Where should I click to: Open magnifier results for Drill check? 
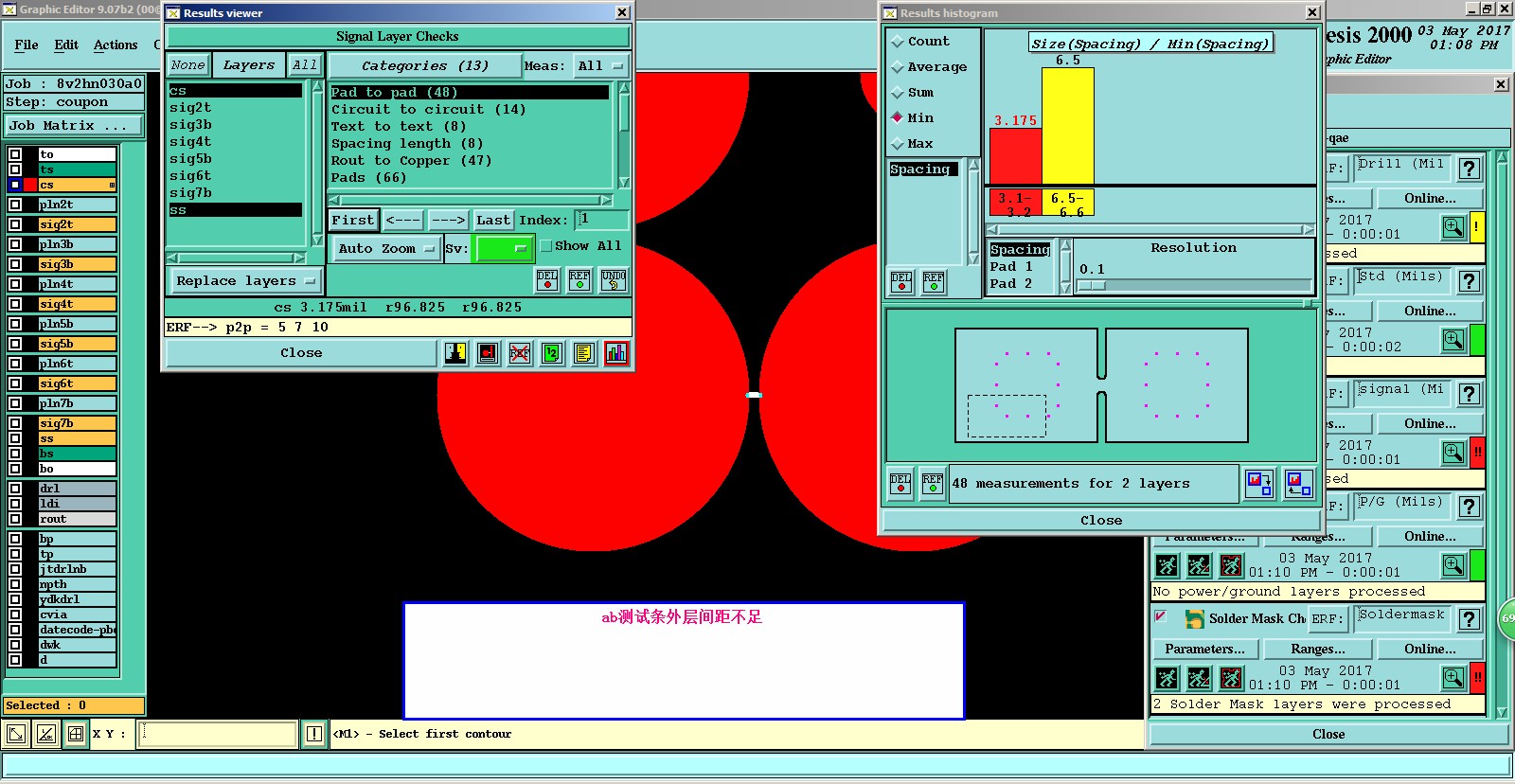pyautogui.click(x=1453, y=227)
